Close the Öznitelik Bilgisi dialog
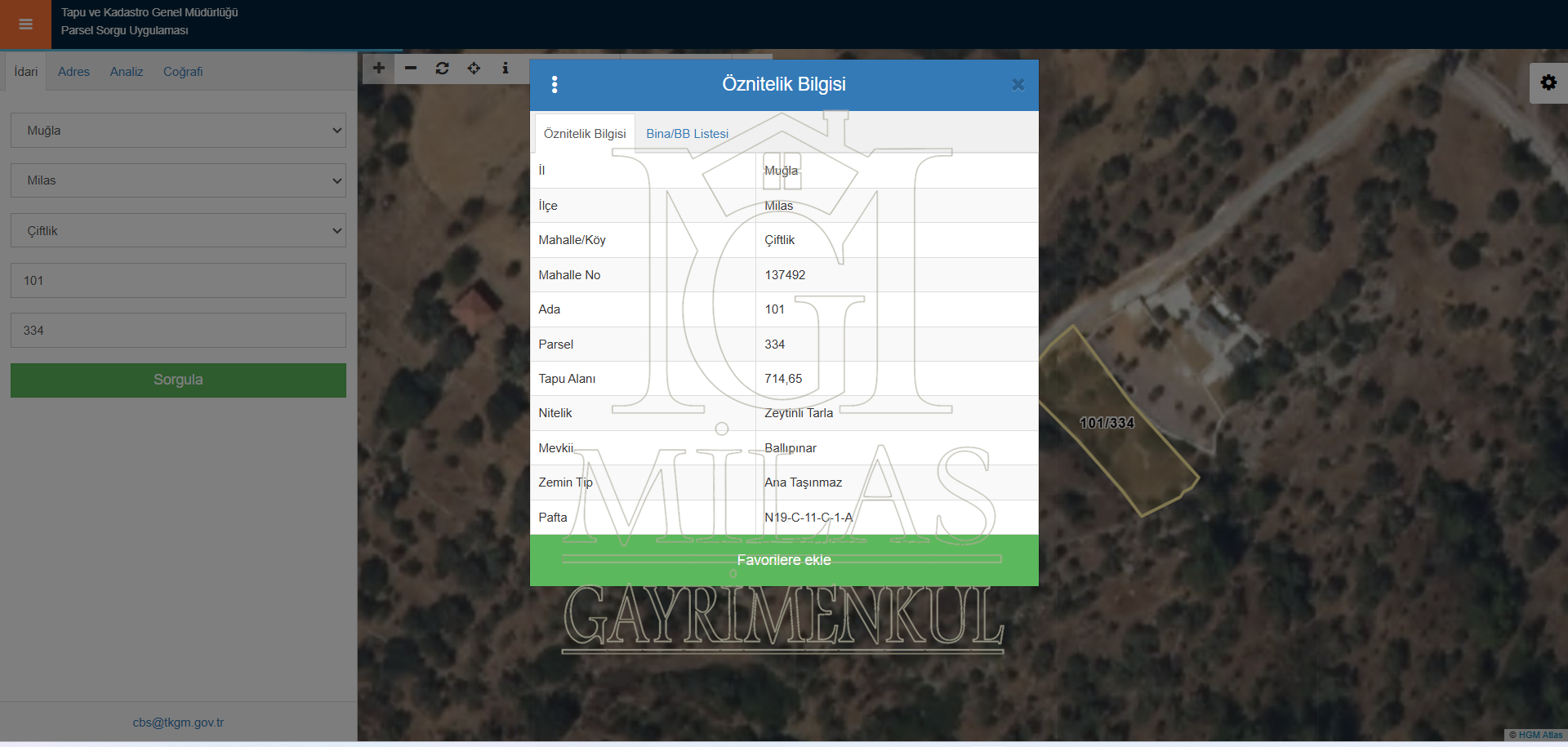 pos(1018,84)
